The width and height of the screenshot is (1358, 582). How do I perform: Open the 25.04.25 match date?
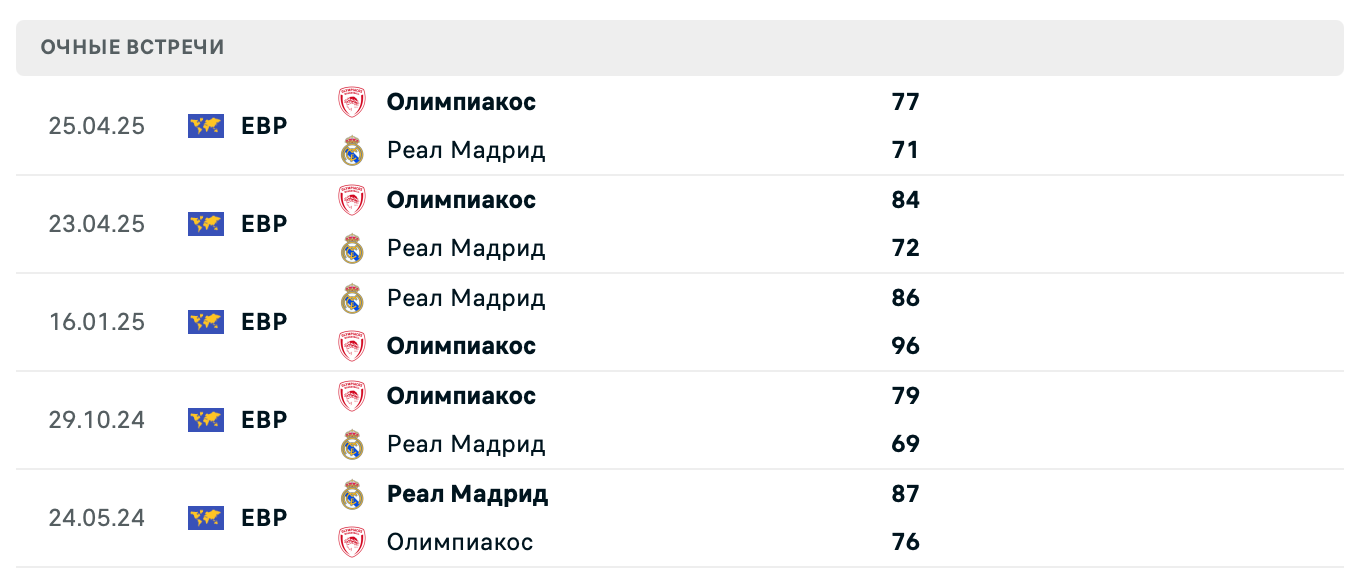[x=97, y=126]
